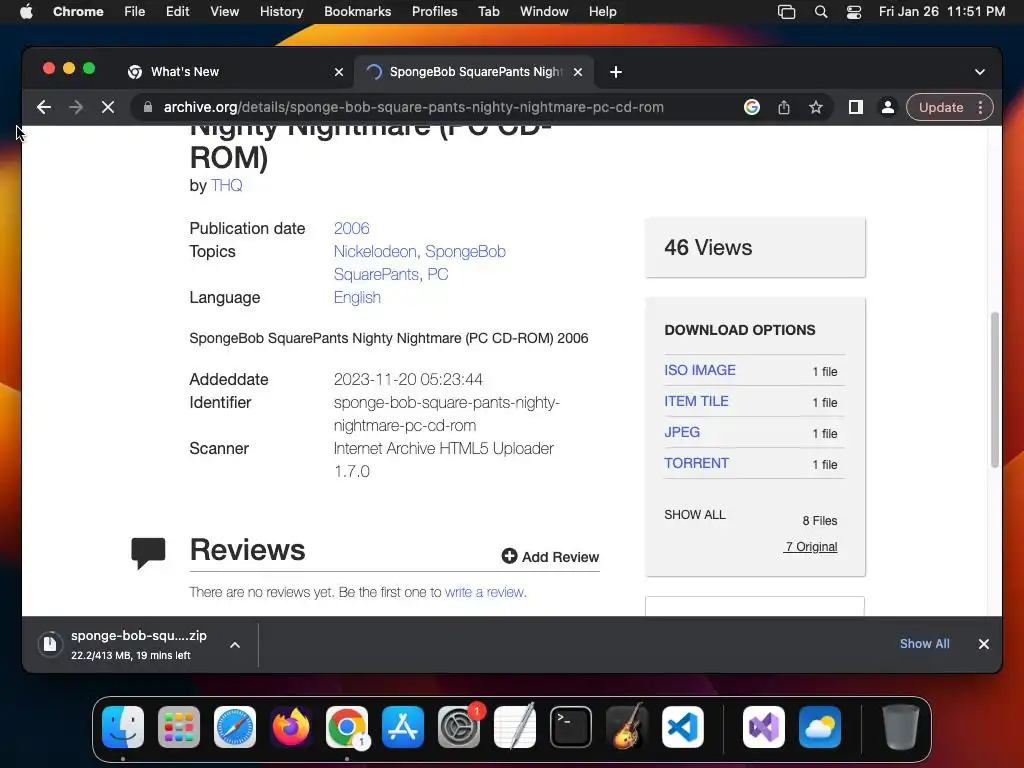Click the Google icon in address bar
Image resolution: width=1024 pixels, height=768 pixels.
tap(752, 107)
